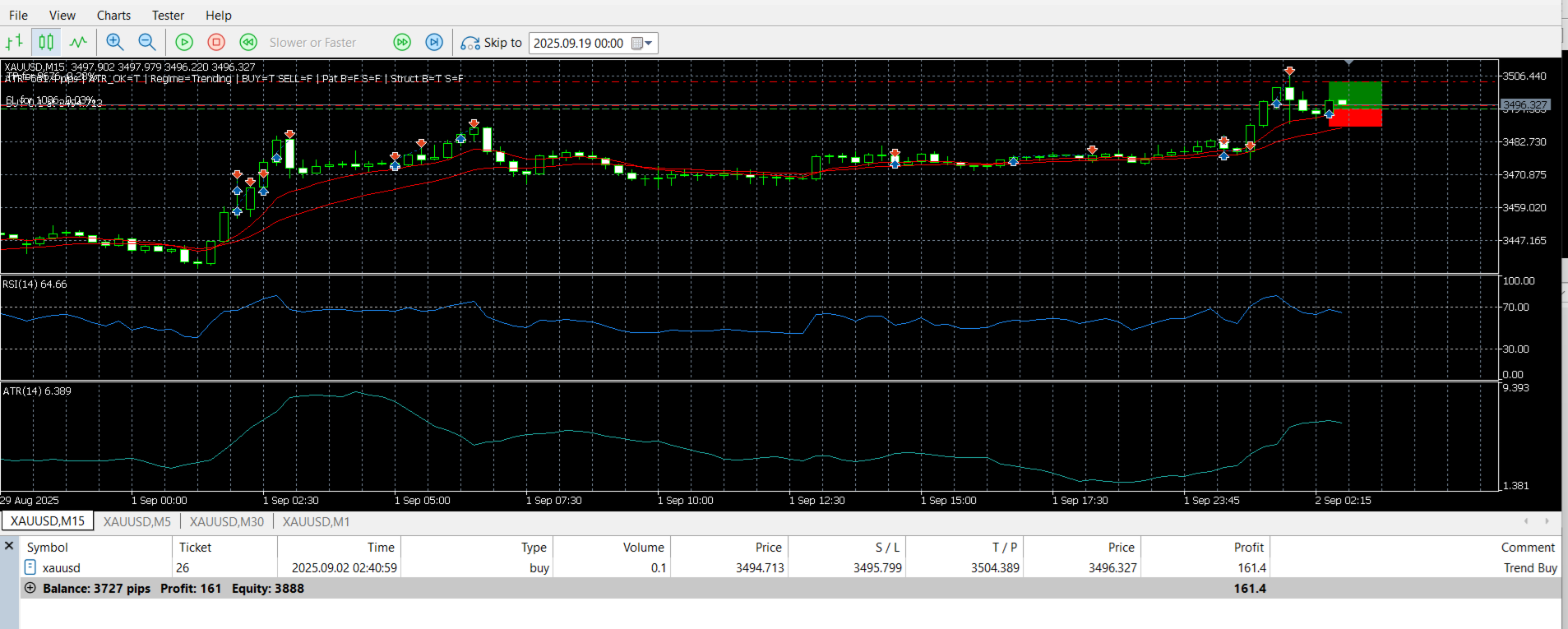The height and width of the screenshot is (629, 1568).
Task: Switch to the XAUUSD,M5 chart tab
Action: coord(137,521)
